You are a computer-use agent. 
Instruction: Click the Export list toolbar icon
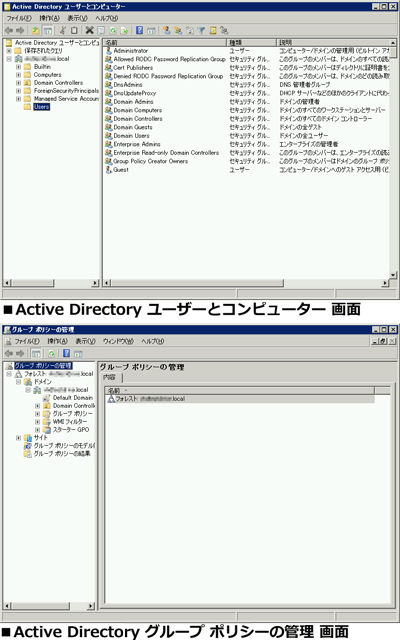click(x=124, y=30)
